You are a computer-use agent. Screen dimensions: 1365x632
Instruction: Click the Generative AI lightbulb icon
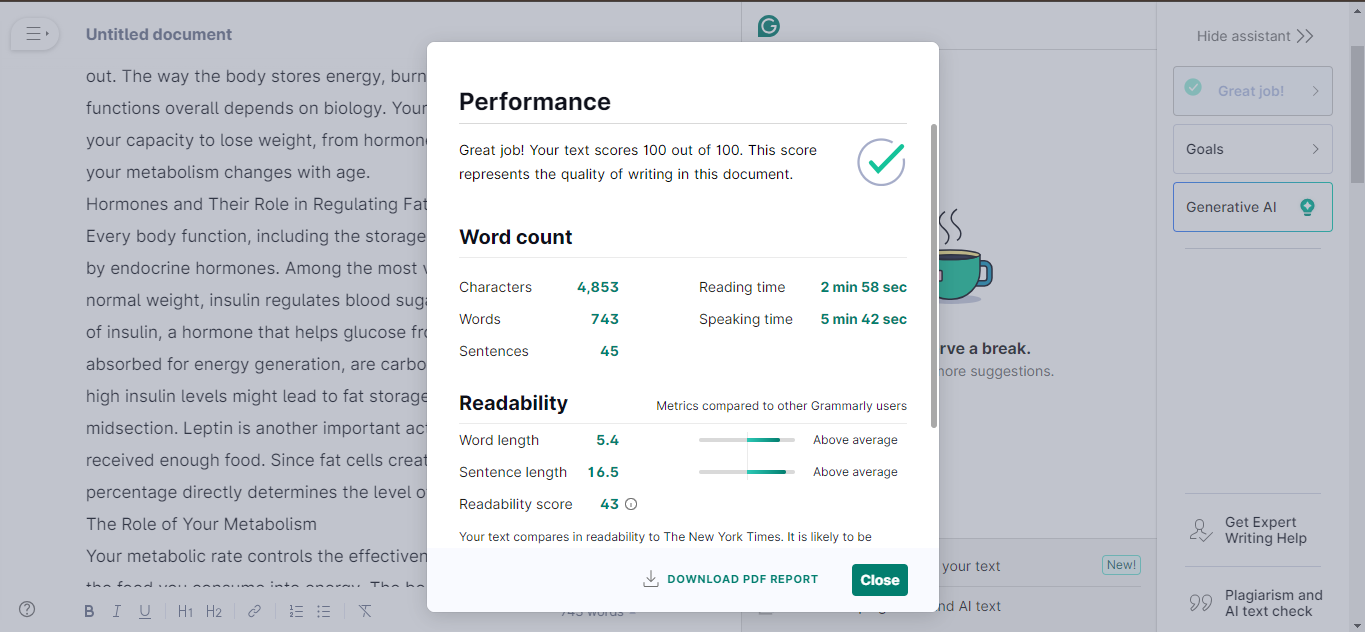coord(1307,207)
